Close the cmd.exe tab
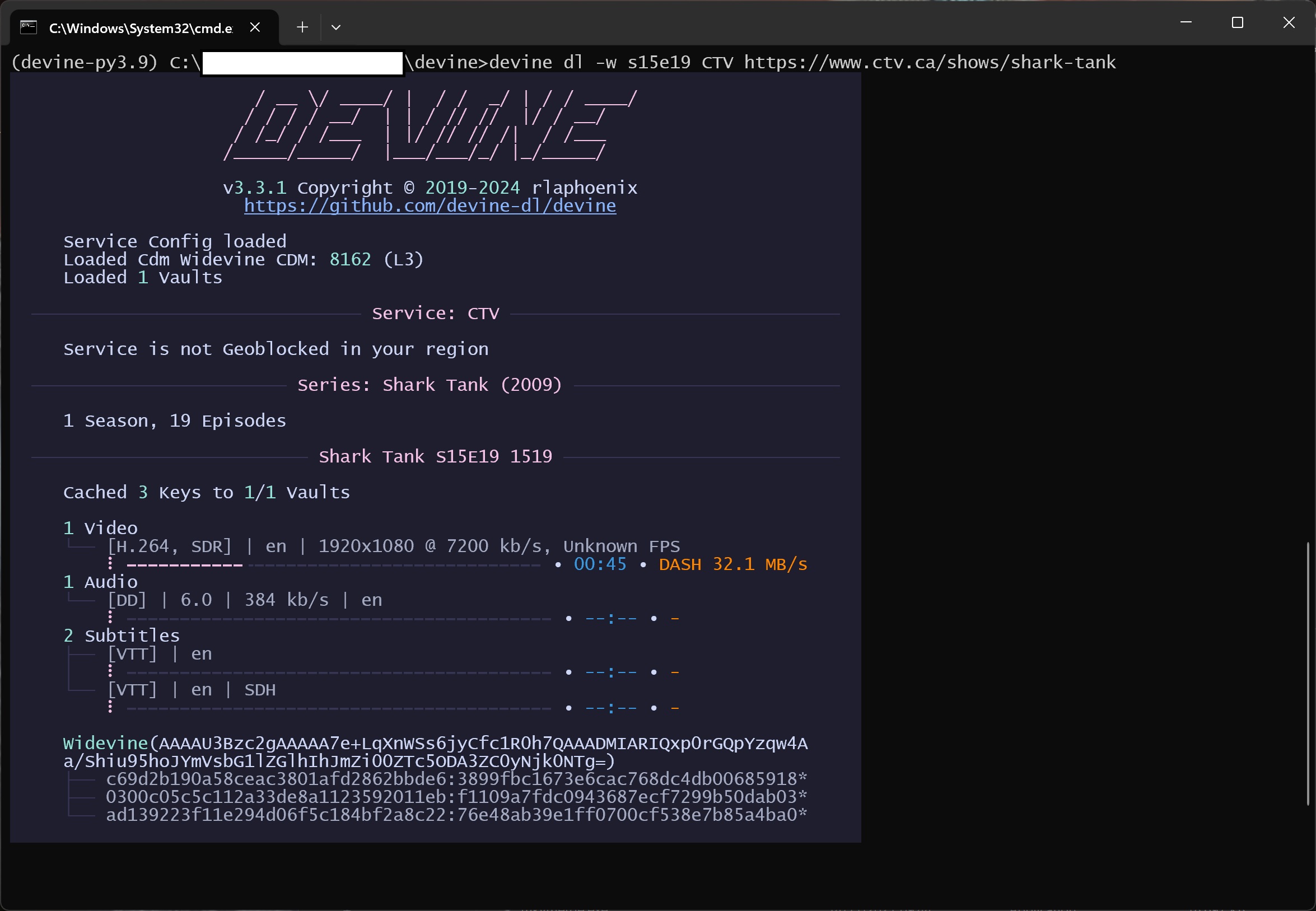 coord(255,27)
